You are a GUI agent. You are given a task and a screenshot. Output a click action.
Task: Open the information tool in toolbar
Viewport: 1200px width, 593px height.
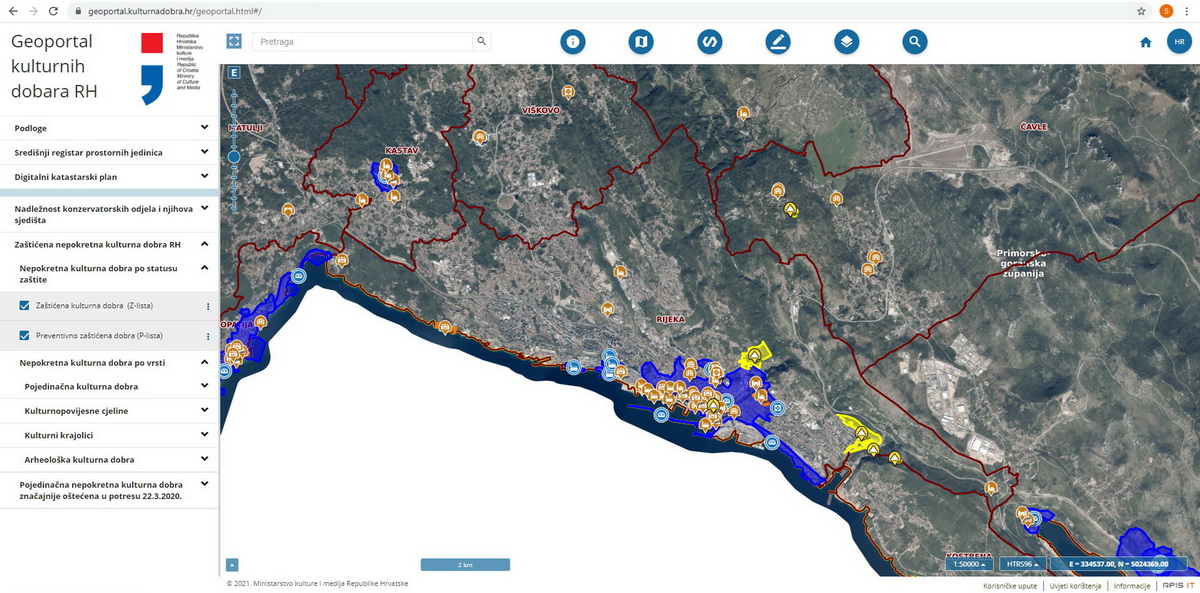tap(573, 42)
